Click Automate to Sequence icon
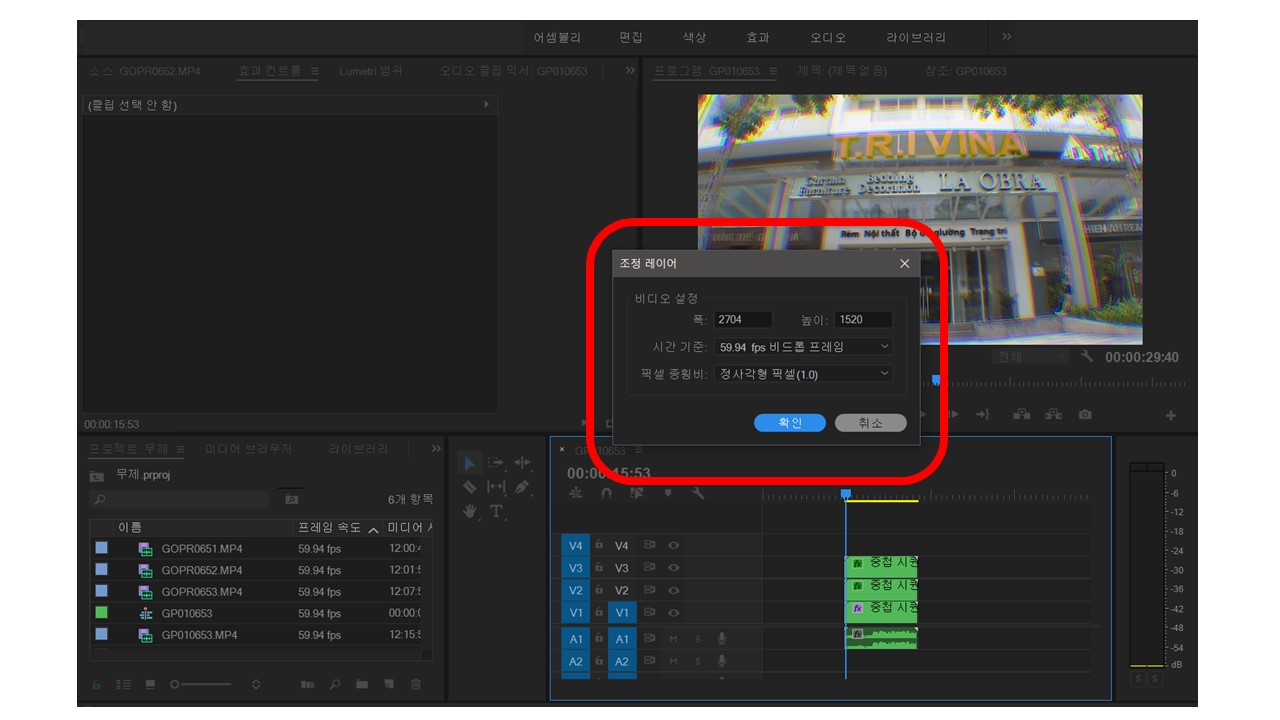 pos(309,685)
